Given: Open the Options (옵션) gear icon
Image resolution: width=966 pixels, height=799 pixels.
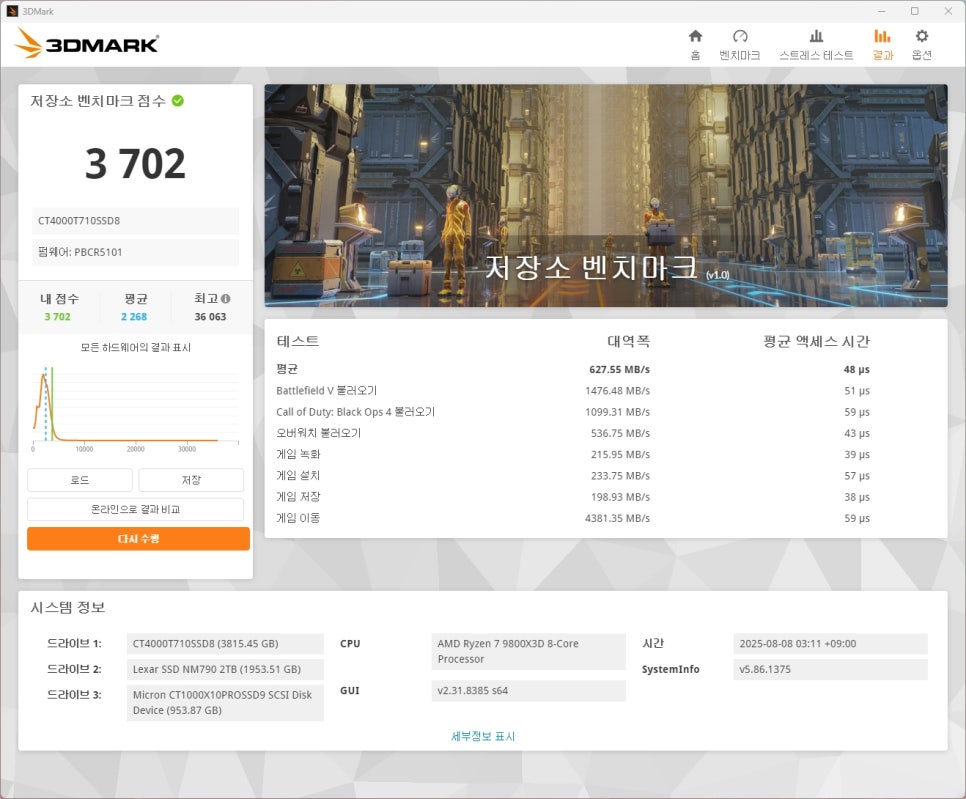Looking at the screenshot, I should 922,36.
